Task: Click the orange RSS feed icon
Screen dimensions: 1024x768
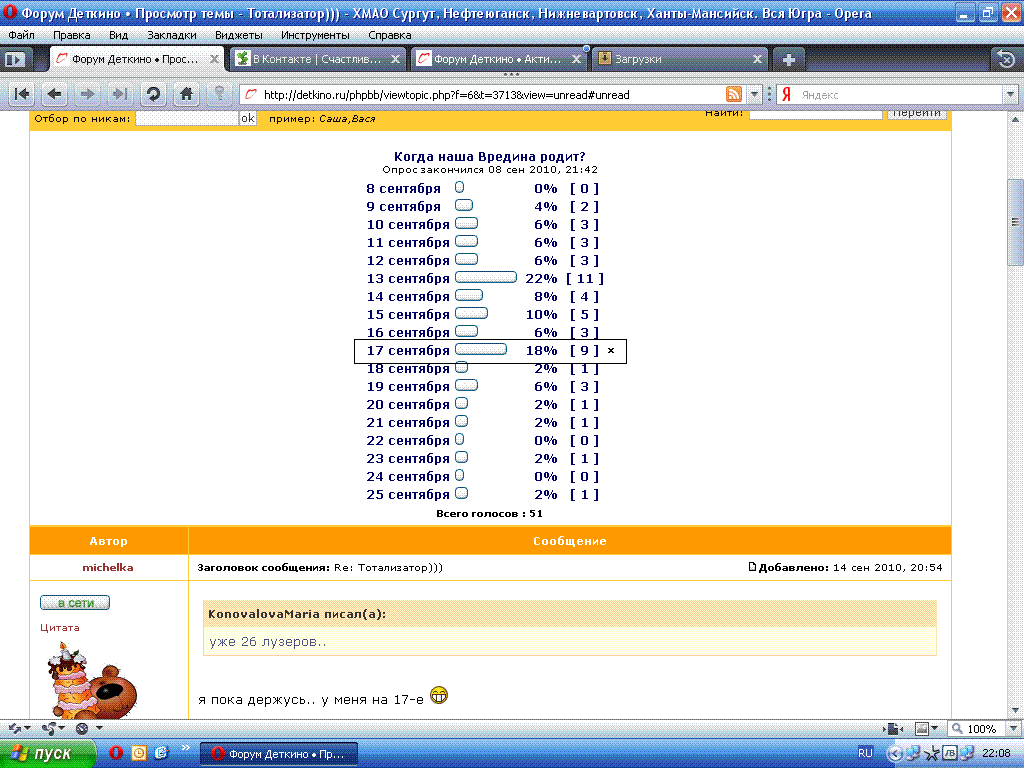Action: pyautogui.click(x=734, y=94)
